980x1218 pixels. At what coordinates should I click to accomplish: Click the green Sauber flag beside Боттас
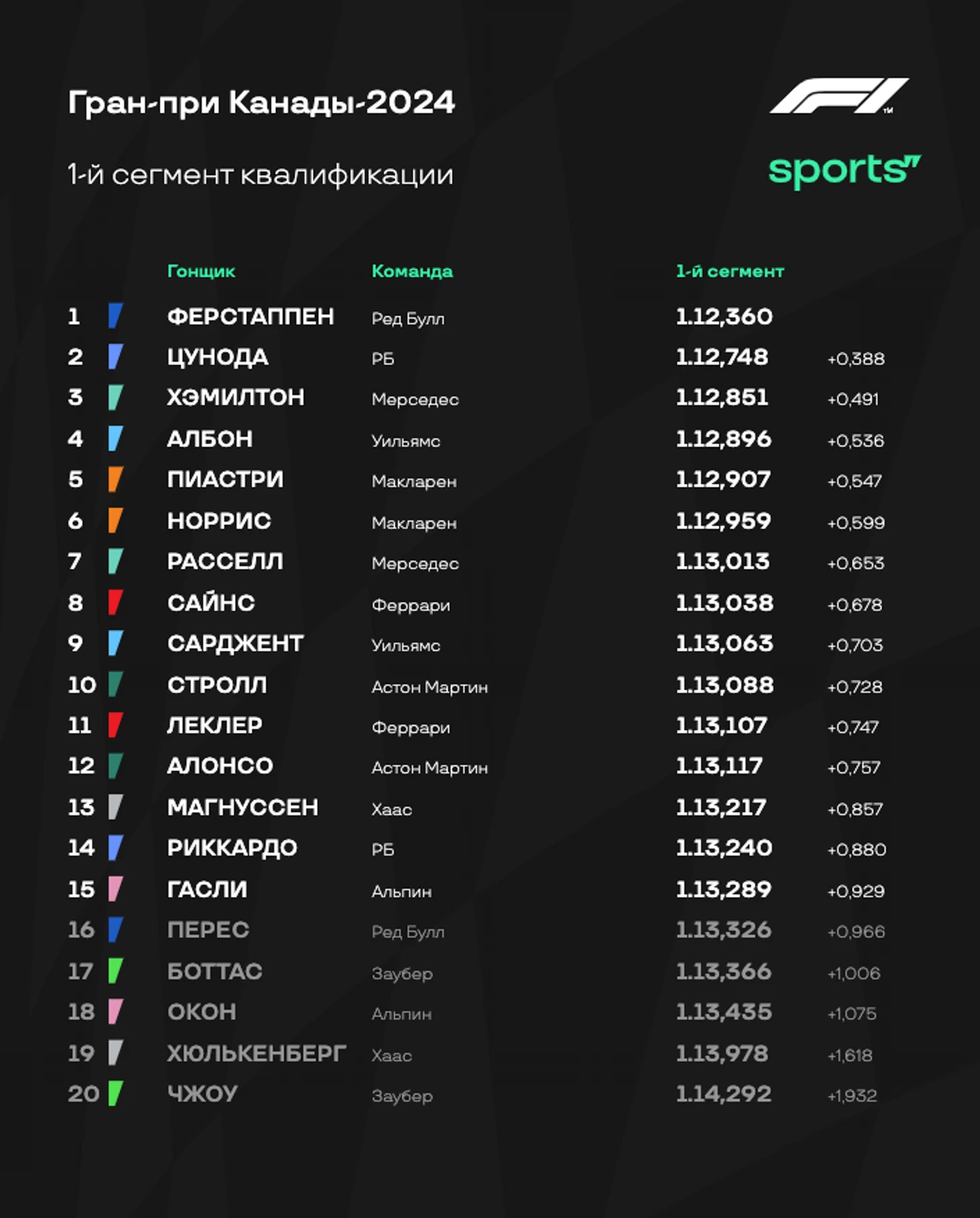(115, 971)
